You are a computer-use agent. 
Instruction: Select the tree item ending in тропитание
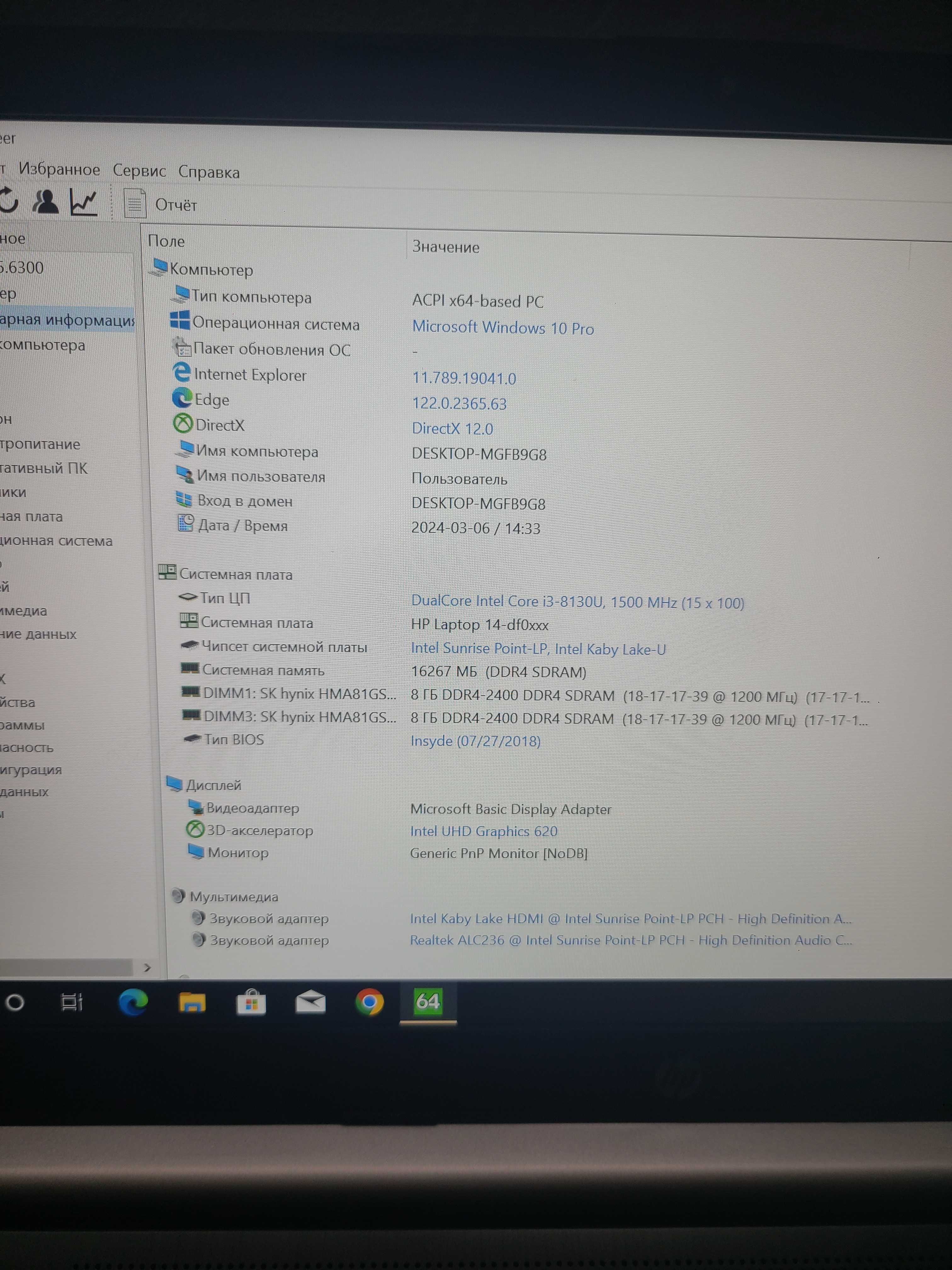pyautogui.click(x=40, y=444)
